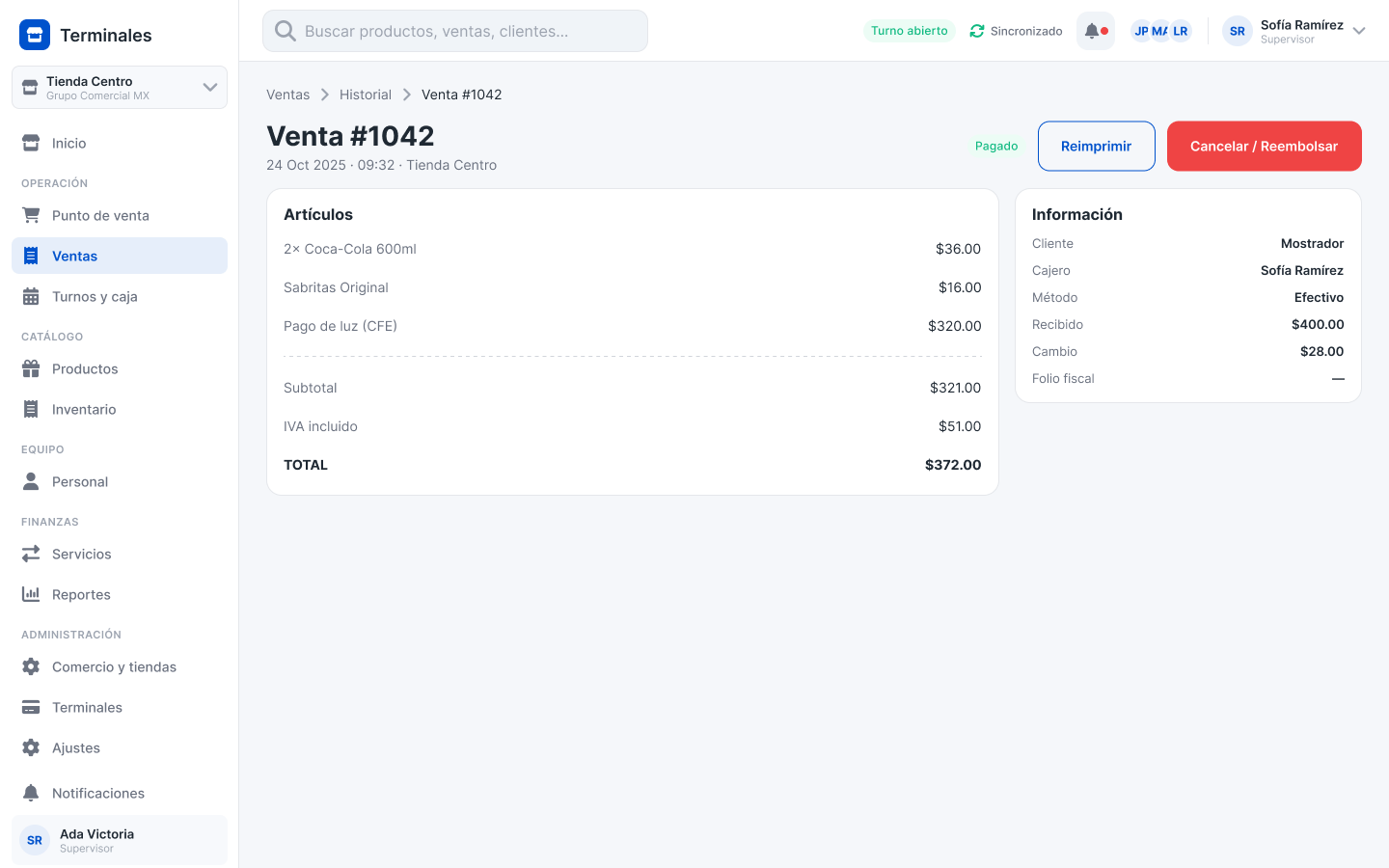
Task: Click the Turno abierto status badge
Action: pyautogui.click(x=909, y=31)
